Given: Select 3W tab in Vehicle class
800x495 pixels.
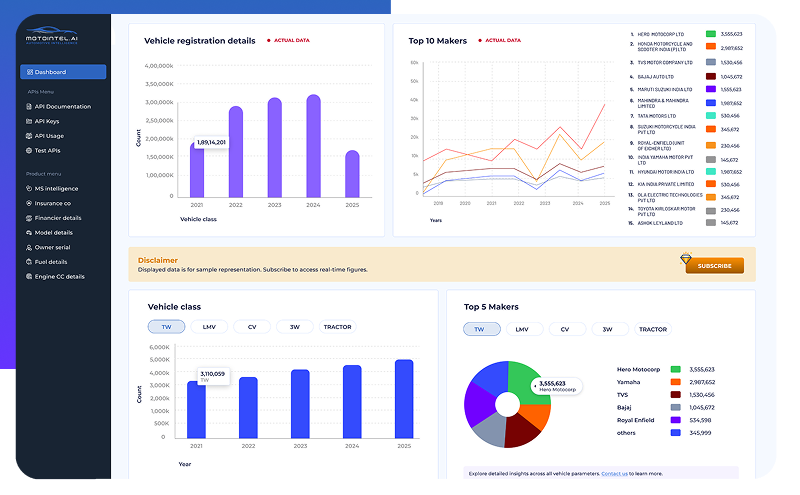Looking at the screenshot, I should (295, 327).
